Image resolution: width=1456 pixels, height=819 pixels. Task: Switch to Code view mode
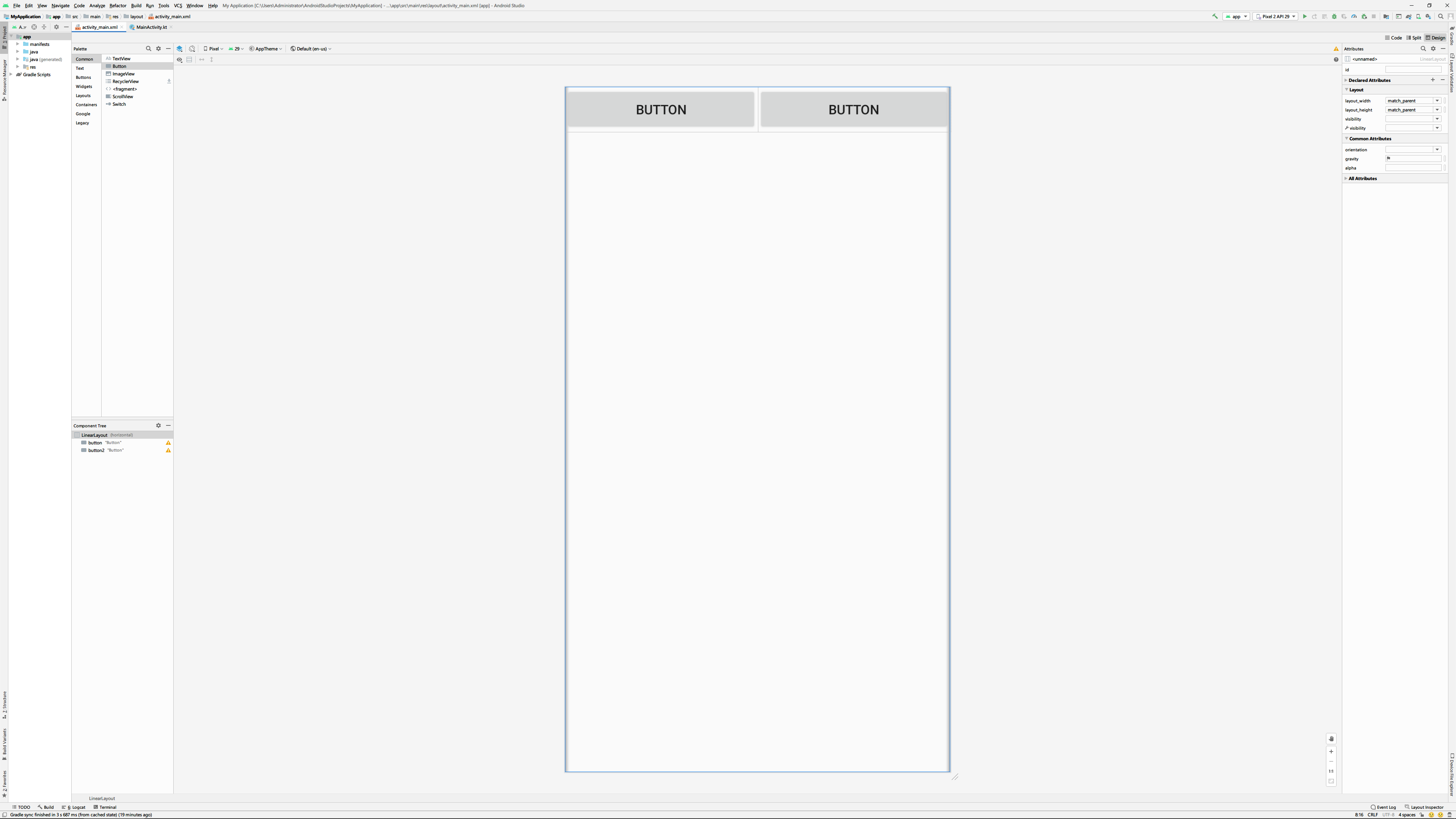click(x=1393, y=38)
